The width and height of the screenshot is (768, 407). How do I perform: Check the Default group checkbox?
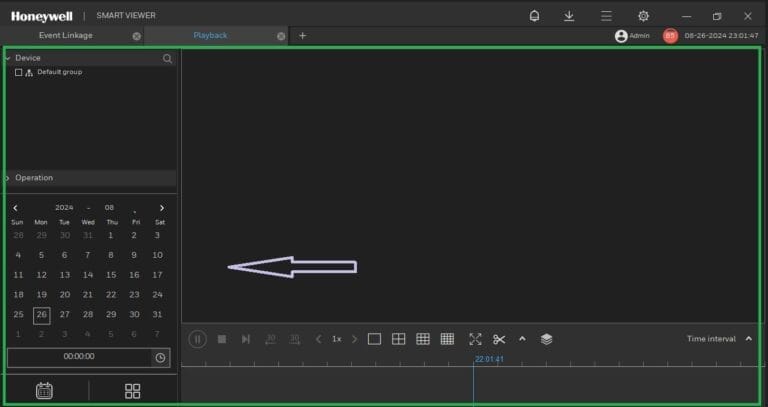coord(19,72)
